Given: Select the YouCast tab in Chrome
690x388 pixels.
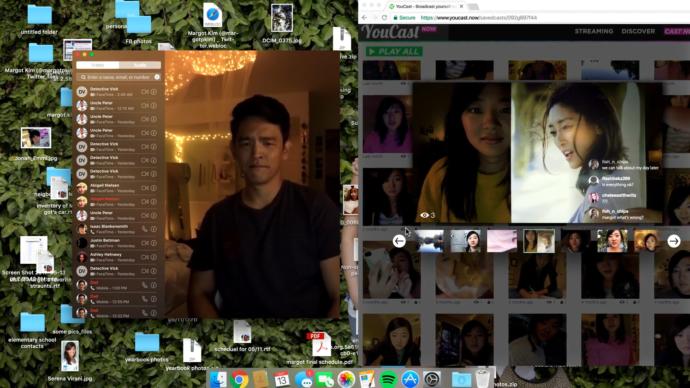Looking at the screenshot, I should 425,7.
